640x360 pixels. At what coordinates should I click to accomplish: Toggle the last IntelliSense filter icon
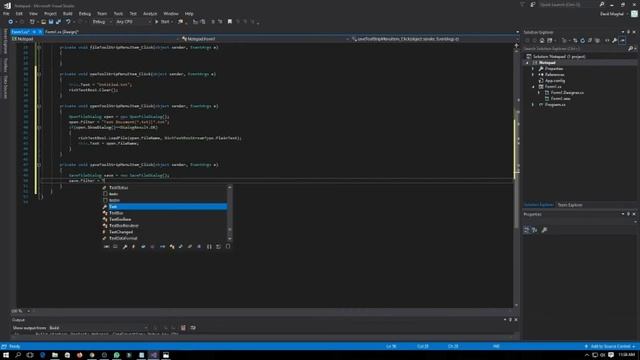(x=228, y=247)
